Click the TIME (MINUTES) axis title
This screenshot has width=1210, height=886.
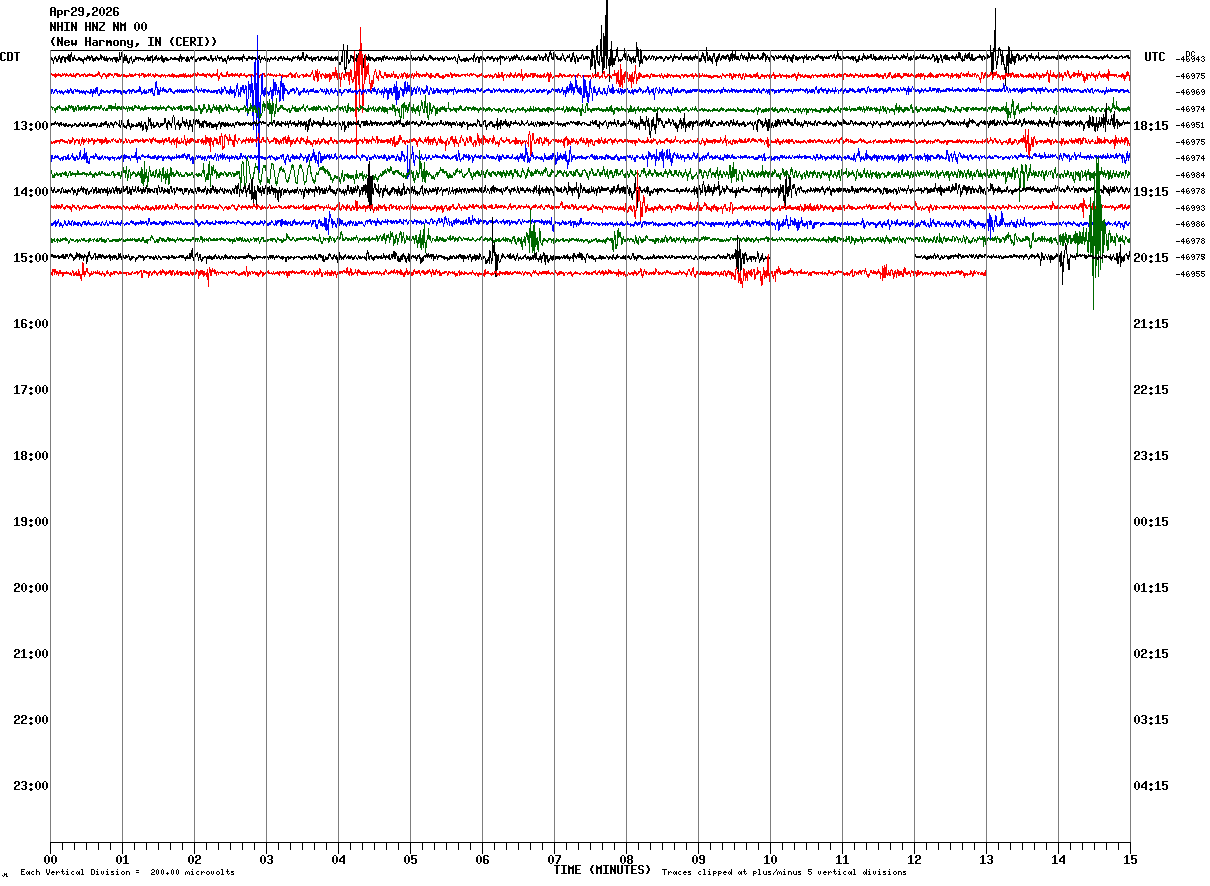602,870
